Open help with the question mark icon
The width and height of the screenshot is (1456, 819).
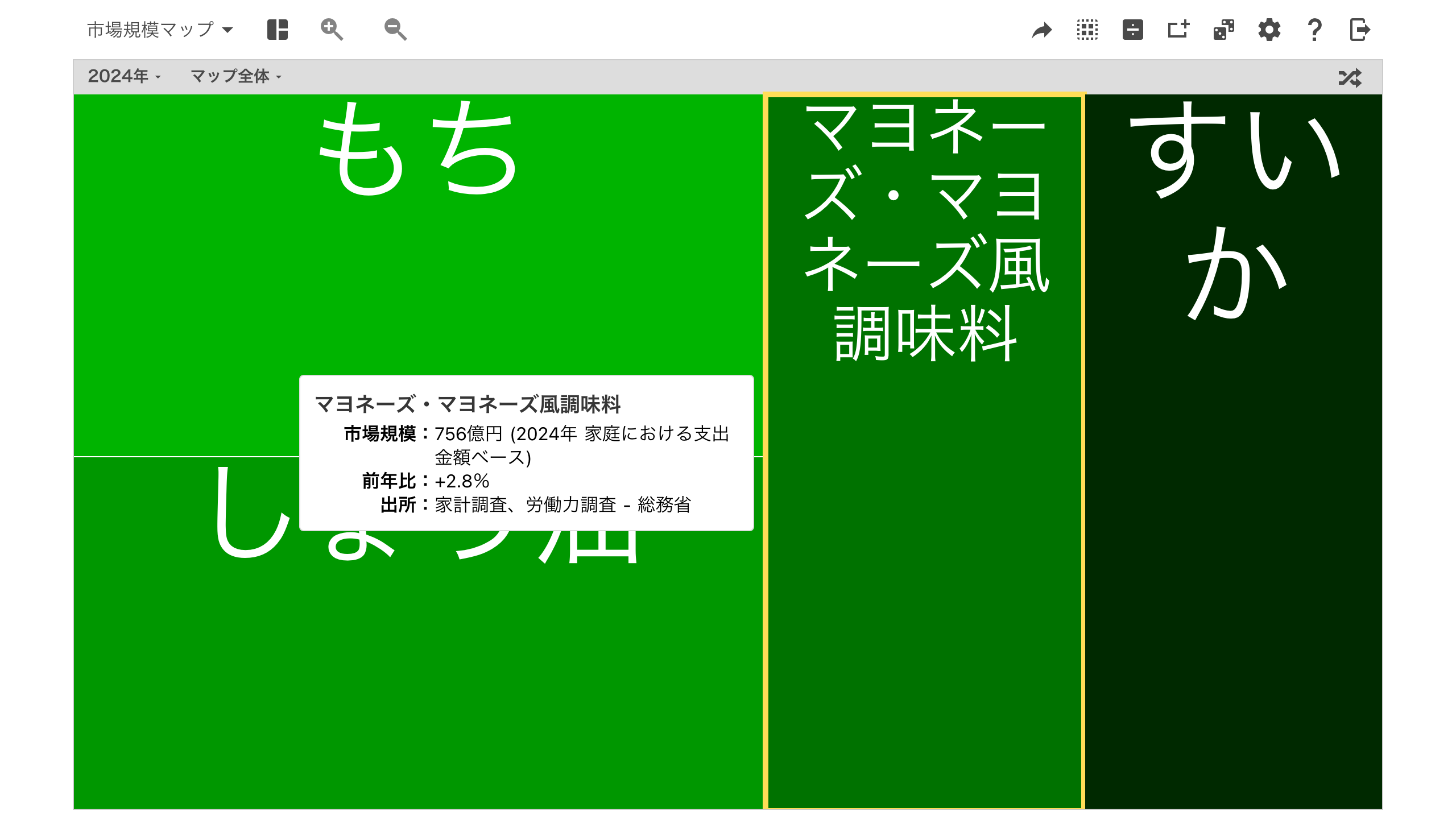tap(1314, 30)
